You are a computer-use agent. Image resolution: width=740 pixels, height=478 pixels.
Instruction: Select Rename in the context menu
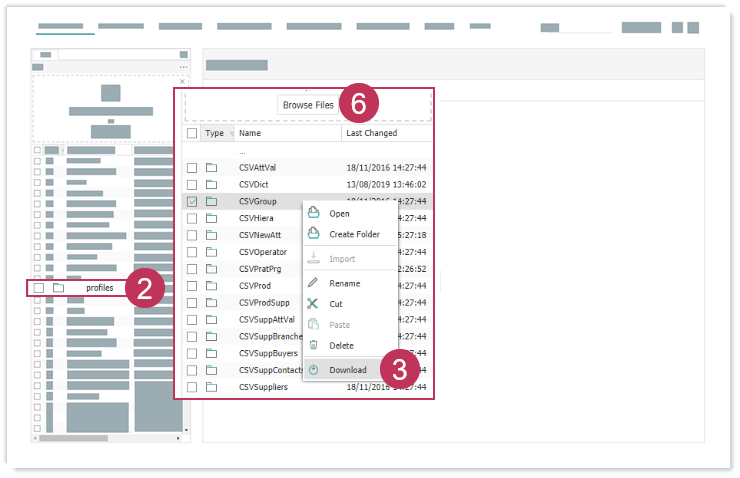tap(344, 283)
